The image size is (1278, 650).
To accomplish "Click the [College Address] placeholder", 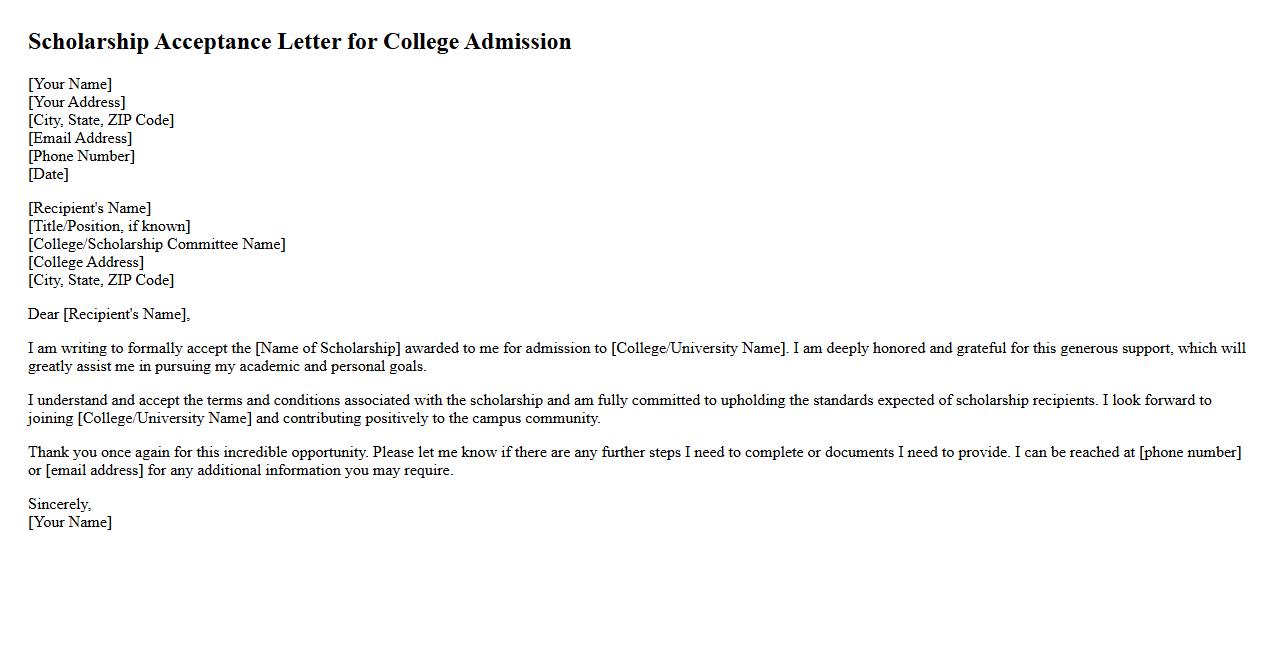I will pyautogui.click(x=86, y=262).
